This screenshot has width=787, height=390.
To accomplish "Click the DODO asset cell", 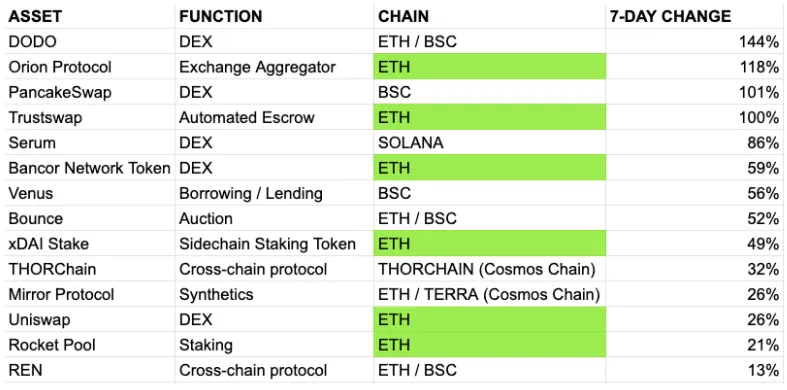I will coord(89,42).
